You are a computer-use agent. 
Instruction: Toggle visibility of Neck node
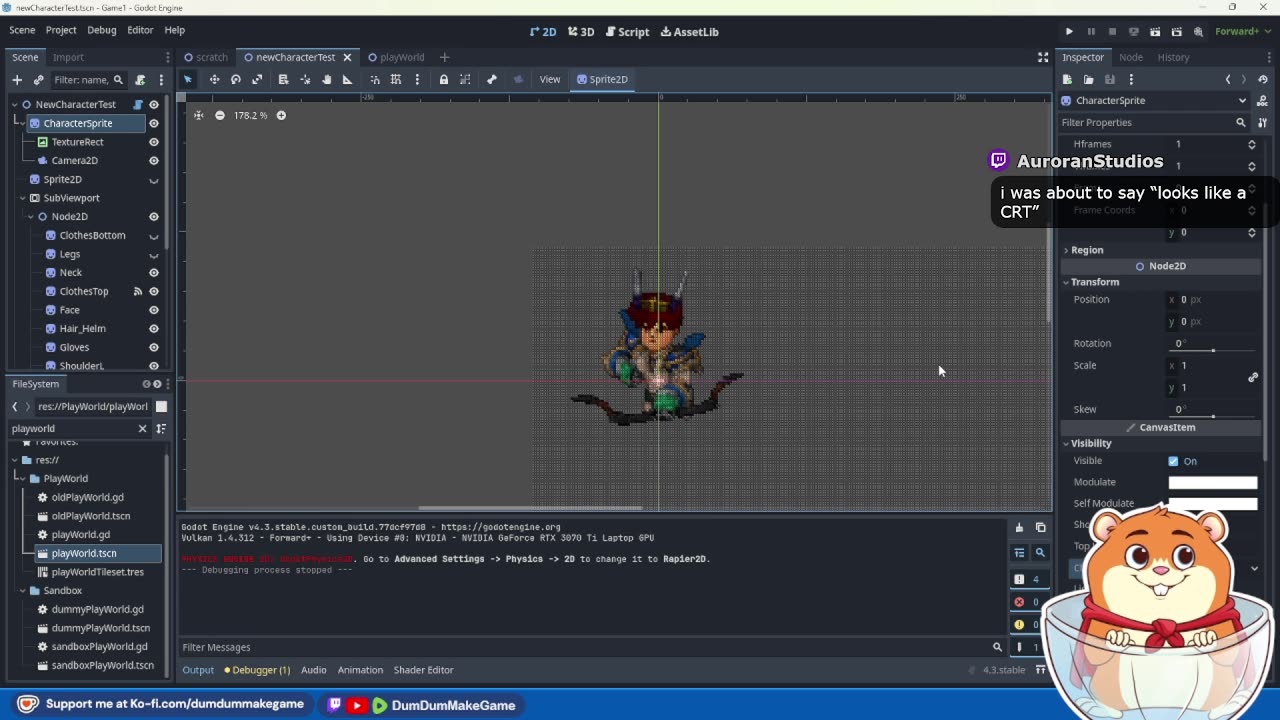click(x=154, y=272)
